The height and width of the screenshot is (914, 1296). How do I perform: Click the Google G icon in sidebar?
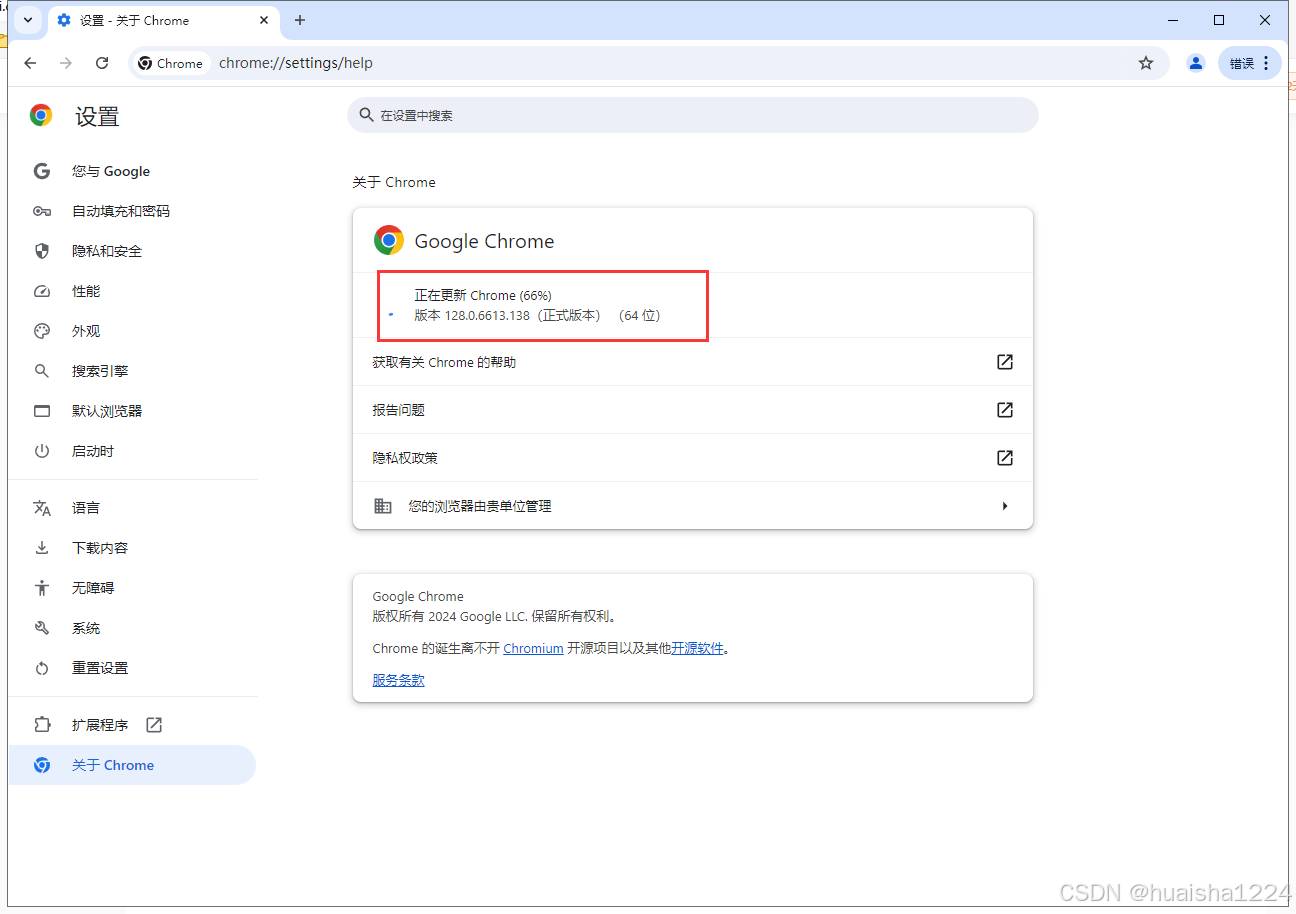click(x=42, y=171)
